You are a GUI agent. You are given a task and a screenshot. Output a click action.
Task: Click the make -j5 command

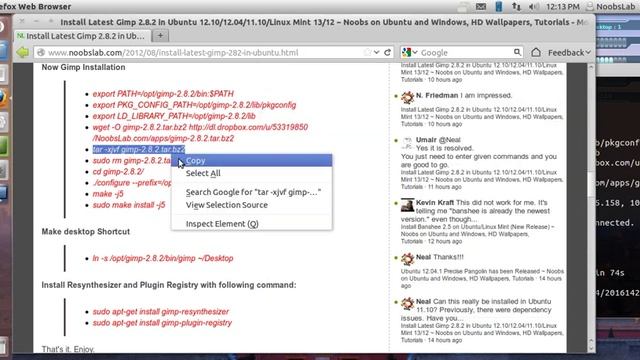[108, 194]
